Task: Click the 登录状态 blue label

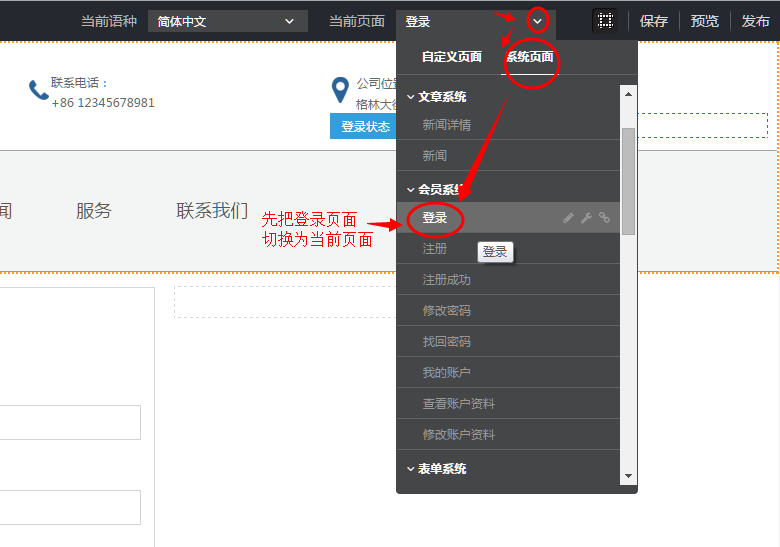Action: (x=365, y=127)
